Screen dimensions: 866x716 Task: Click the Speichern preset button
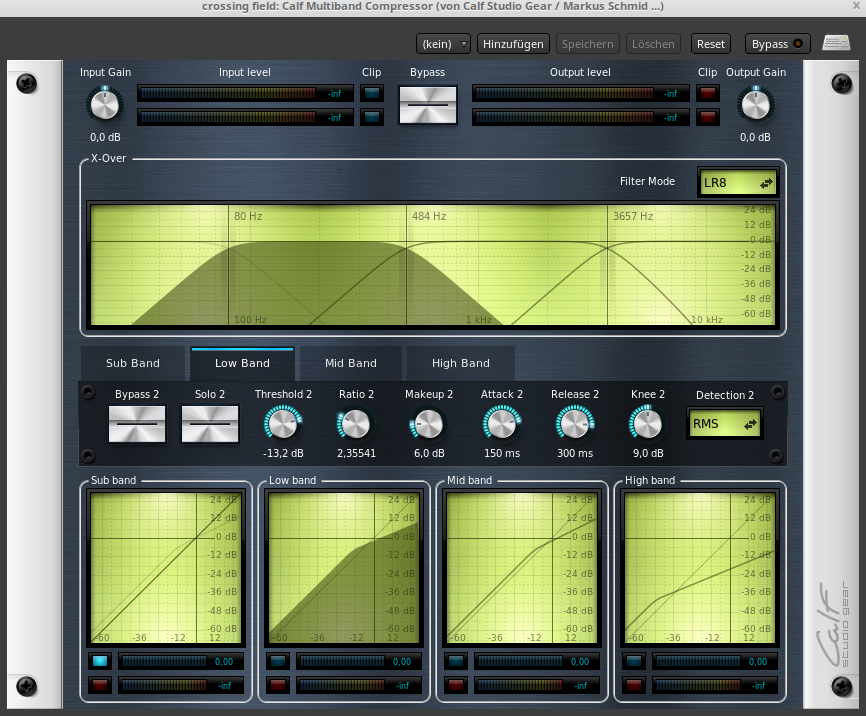tap(587, 44)
